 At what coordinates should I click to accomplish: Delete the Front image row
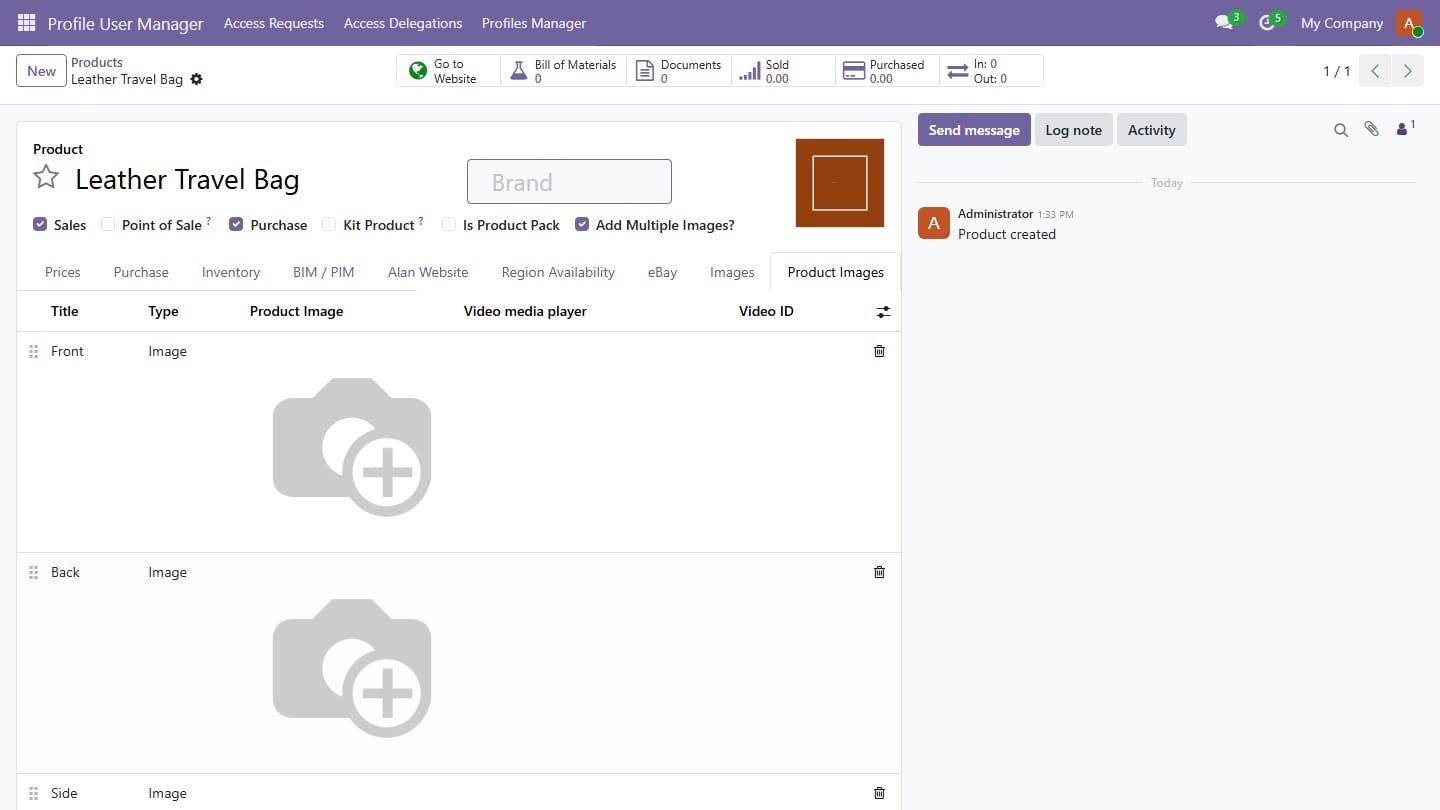tap(879, 351)
